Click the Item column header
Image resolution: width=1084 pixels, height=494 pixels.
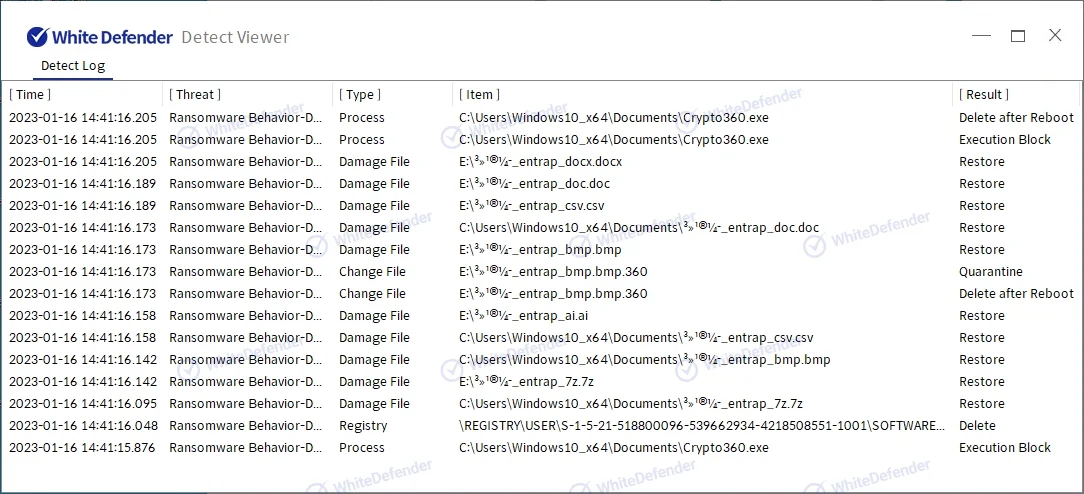479,94
